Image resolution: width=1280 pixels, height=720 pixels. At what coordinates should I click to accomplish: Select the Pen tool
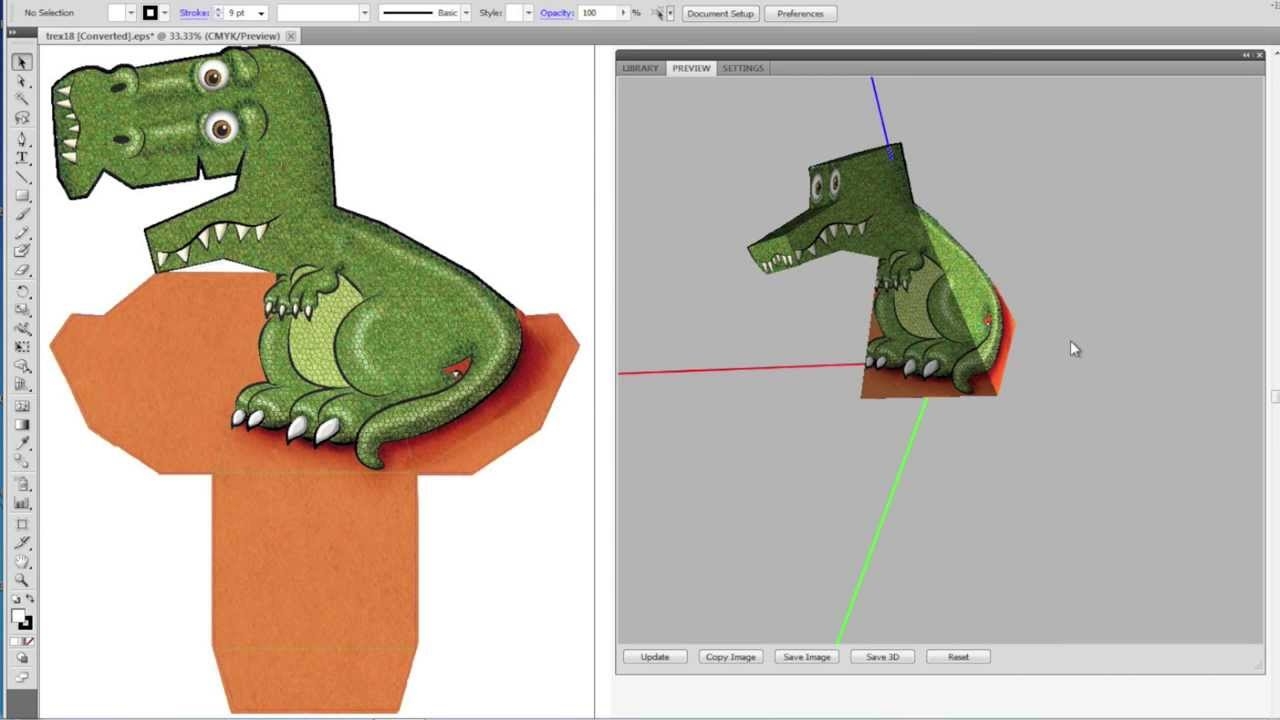(x=21, y=138)
